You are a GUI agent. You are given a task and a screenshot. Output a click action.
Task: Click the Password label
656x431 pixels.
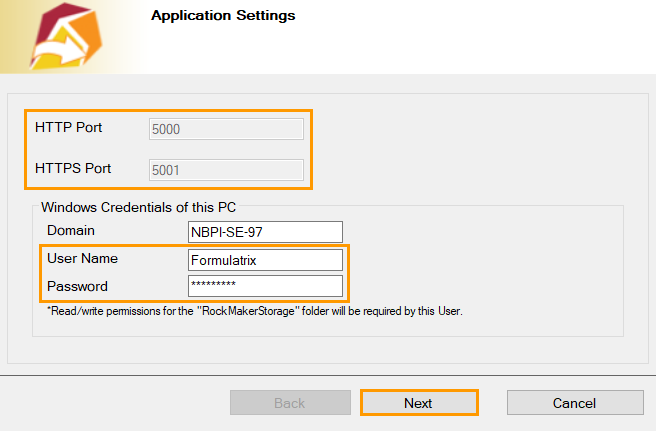(77, 286)
